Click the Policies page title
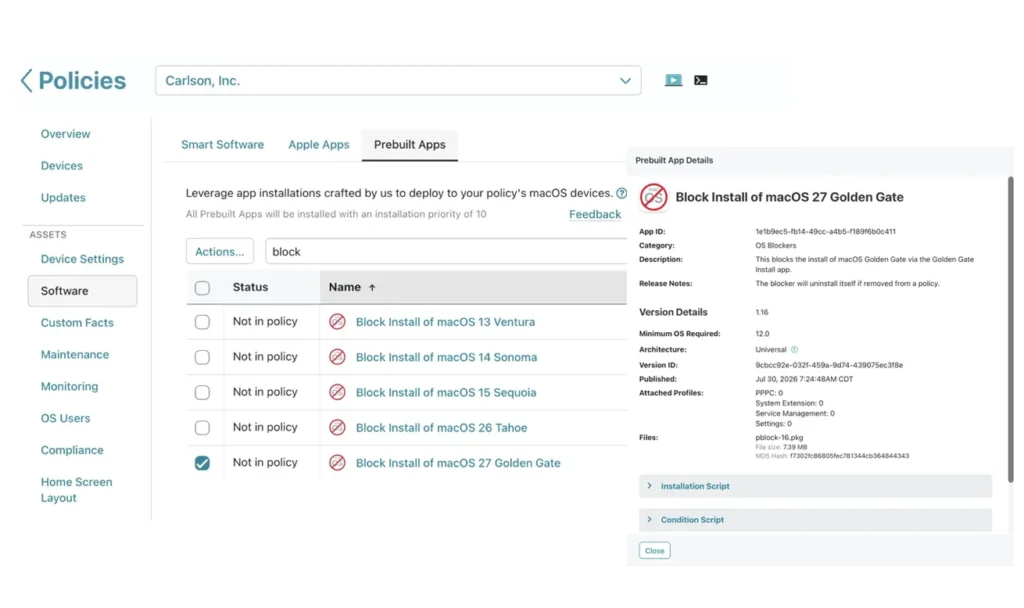1024x608 pixels. click(x=82, y=80)
